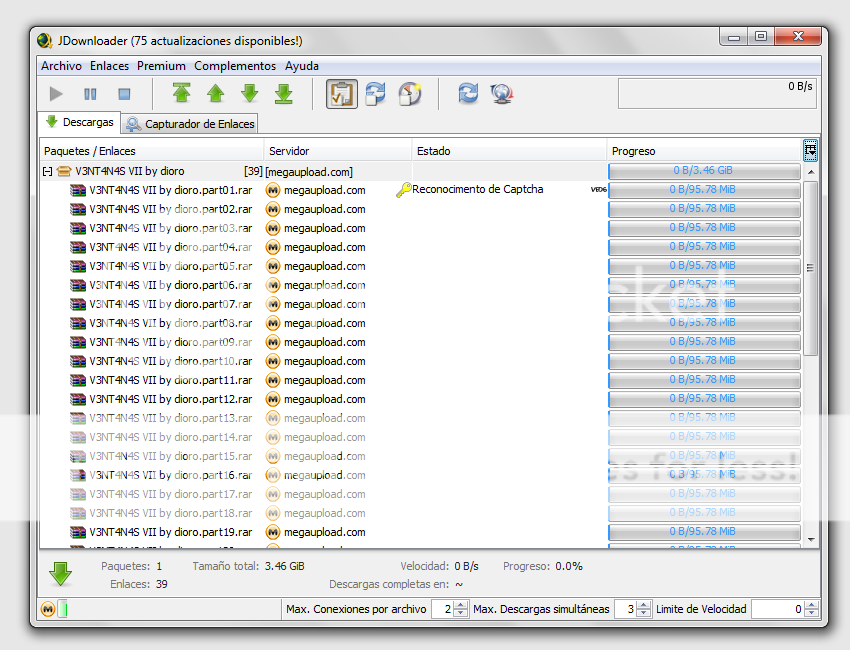The image size is (850, 650).
Task: Click the rar icon of part10.rar
Action: point(78,361)
